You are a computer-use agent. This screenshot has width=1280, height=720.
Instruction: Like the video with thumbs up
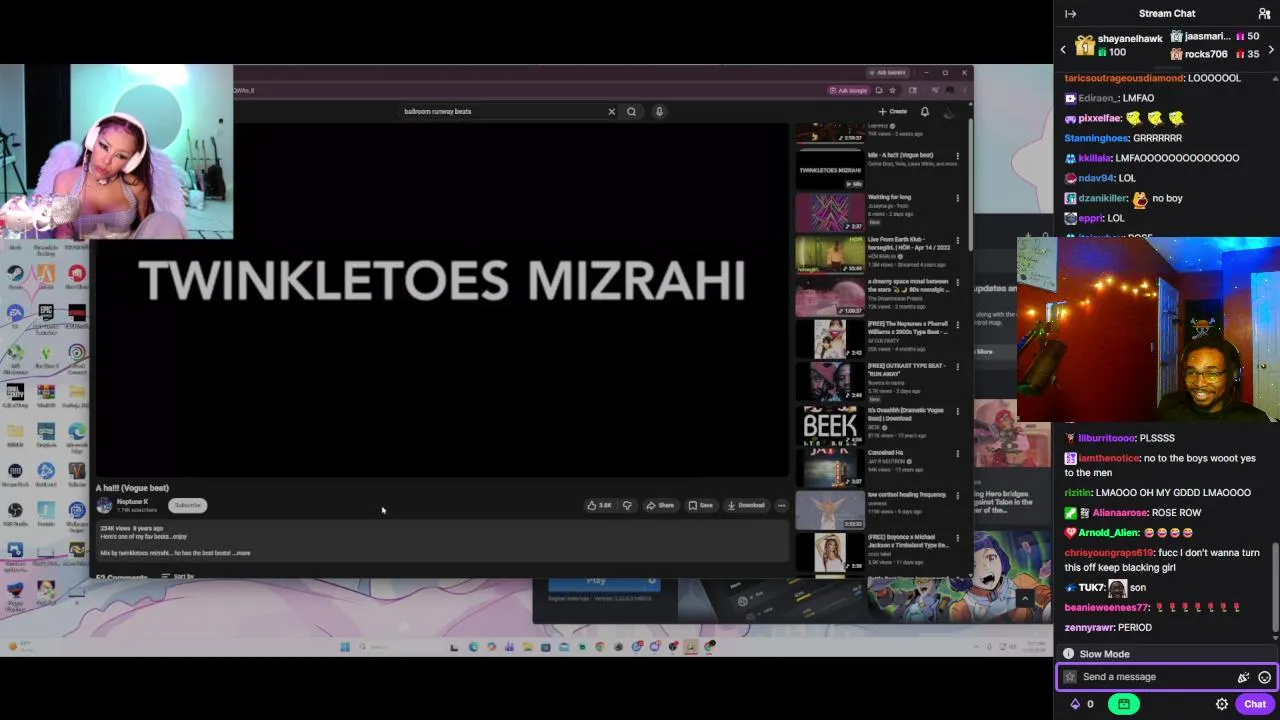tap(600, 505)
